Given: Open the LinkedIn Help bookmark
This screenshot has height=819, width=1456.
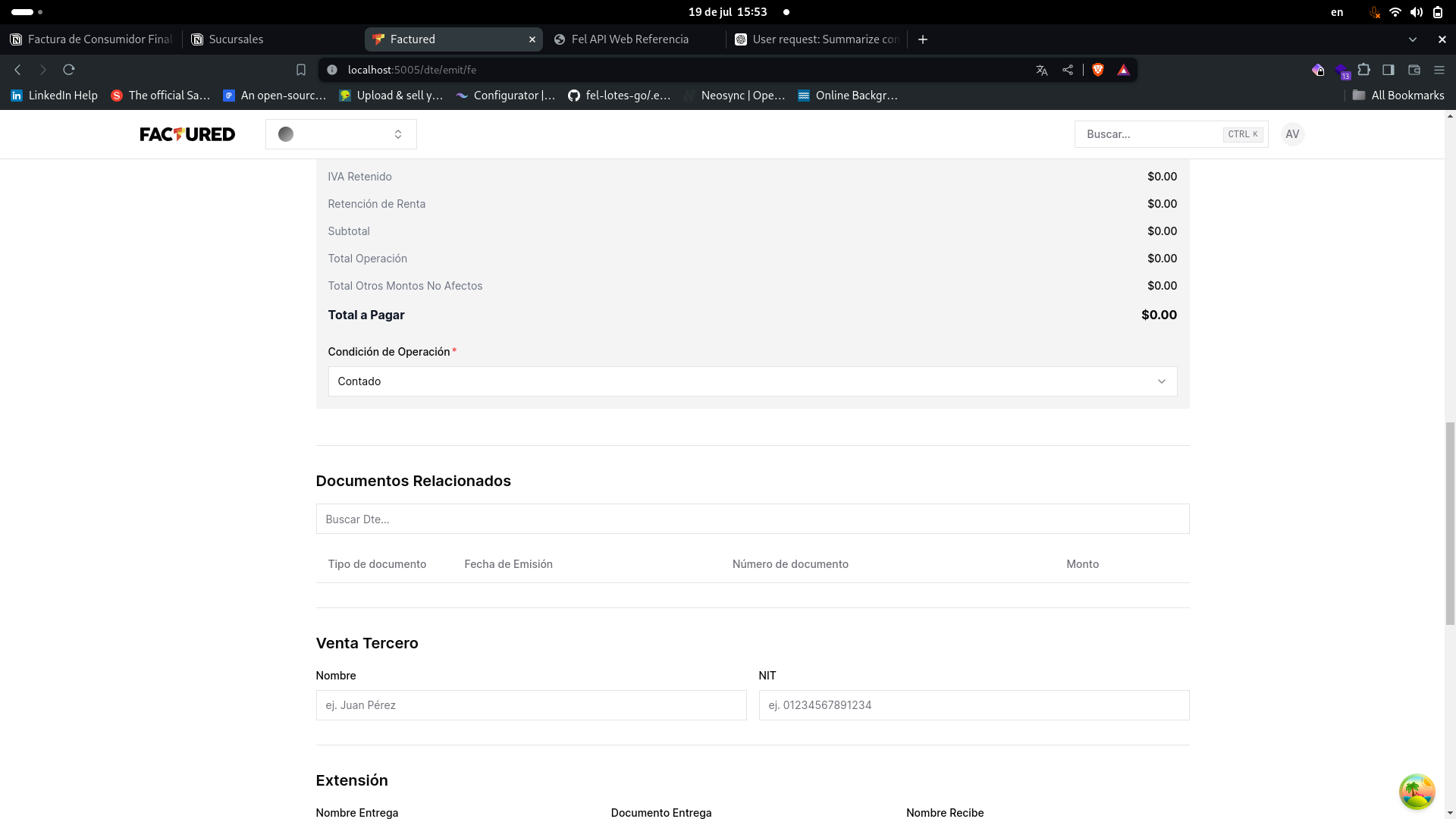Looking at the screenshot, I should pyautogui.click(x=54, y=96).
